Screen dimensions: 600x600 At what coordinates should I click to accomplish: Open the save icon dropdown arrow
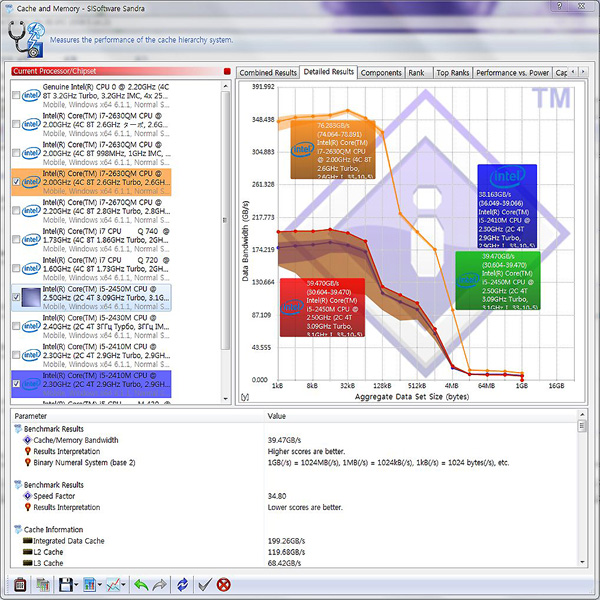tap(76, 585)
